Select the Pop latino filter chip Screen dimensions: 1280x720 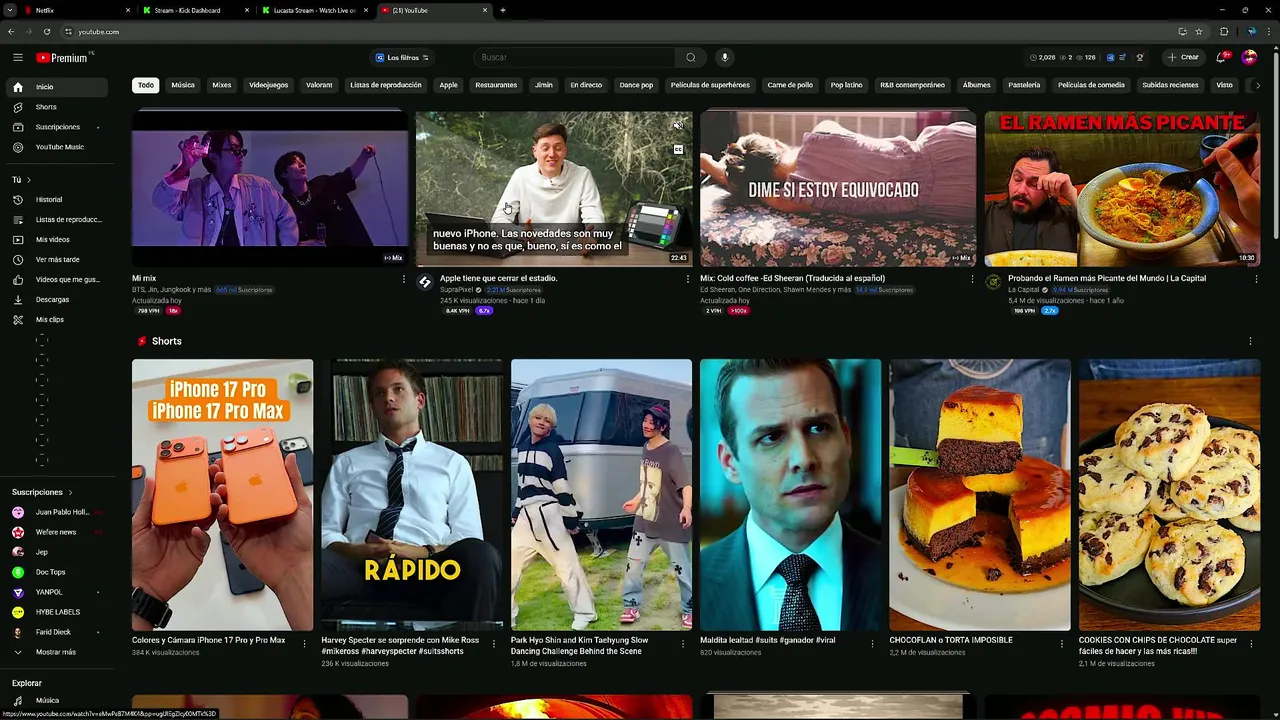click(x=846, y=85)
